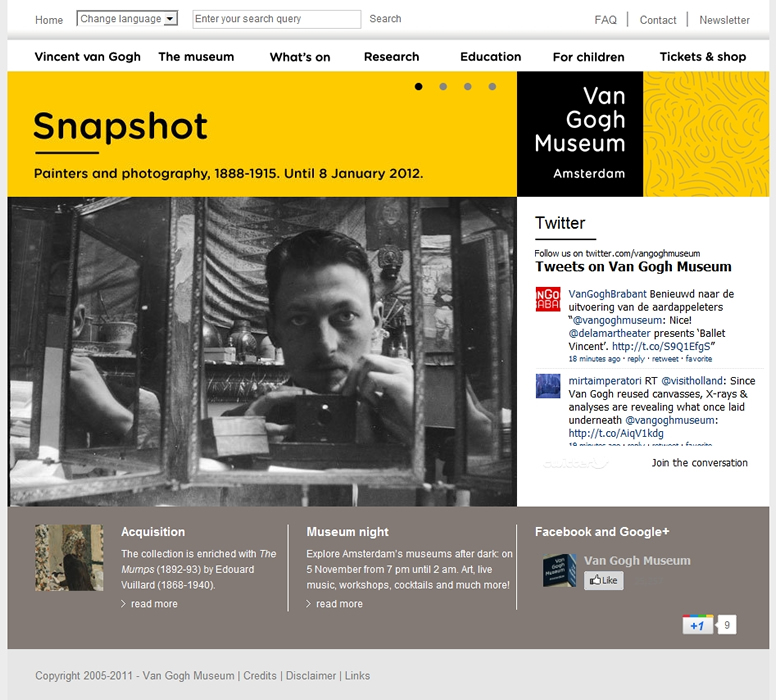776x700 pixels.
Task: Click the search query input field
Action: click(x=276, y=19)
